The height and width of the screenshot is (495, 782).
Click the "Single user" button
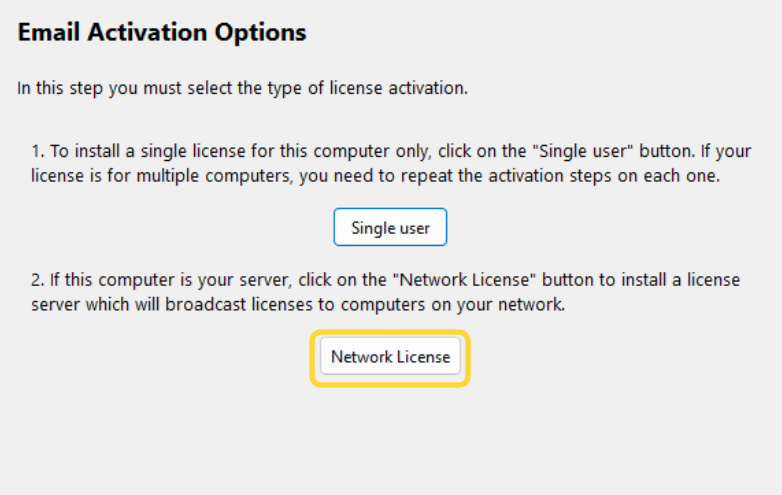coord(390,228)
